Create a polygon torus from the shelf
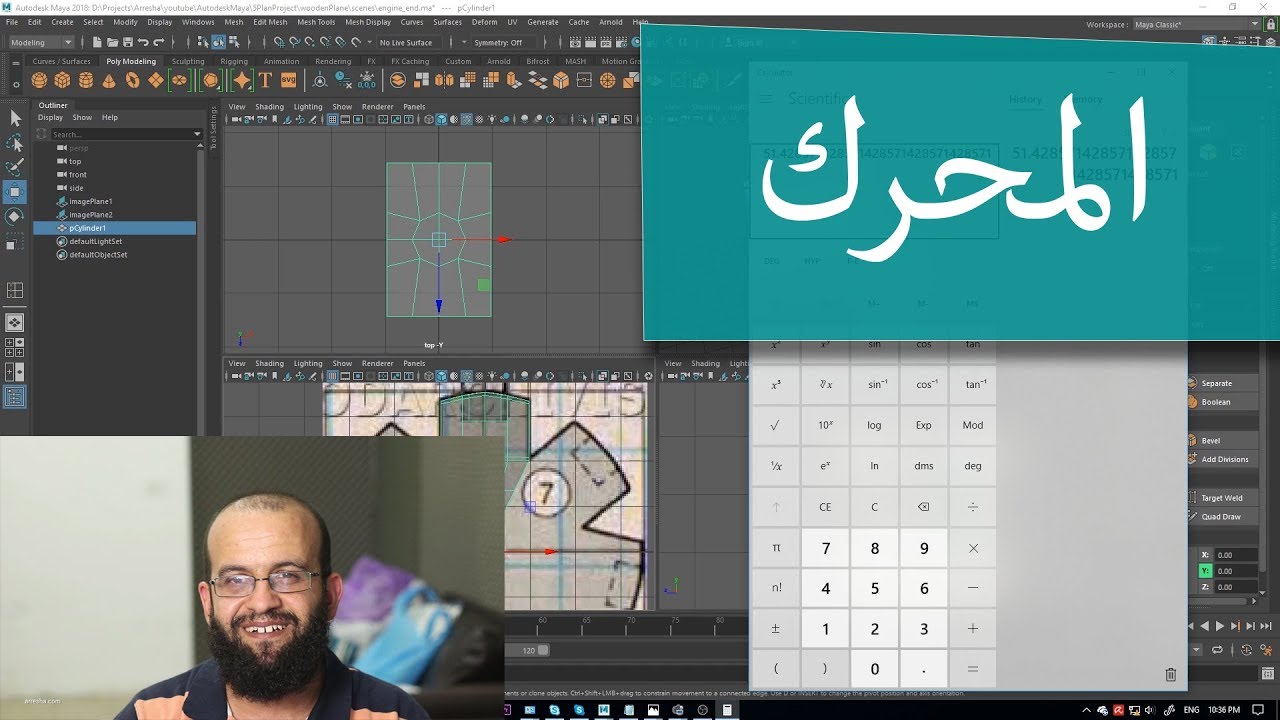 click(x=132, y=81)
